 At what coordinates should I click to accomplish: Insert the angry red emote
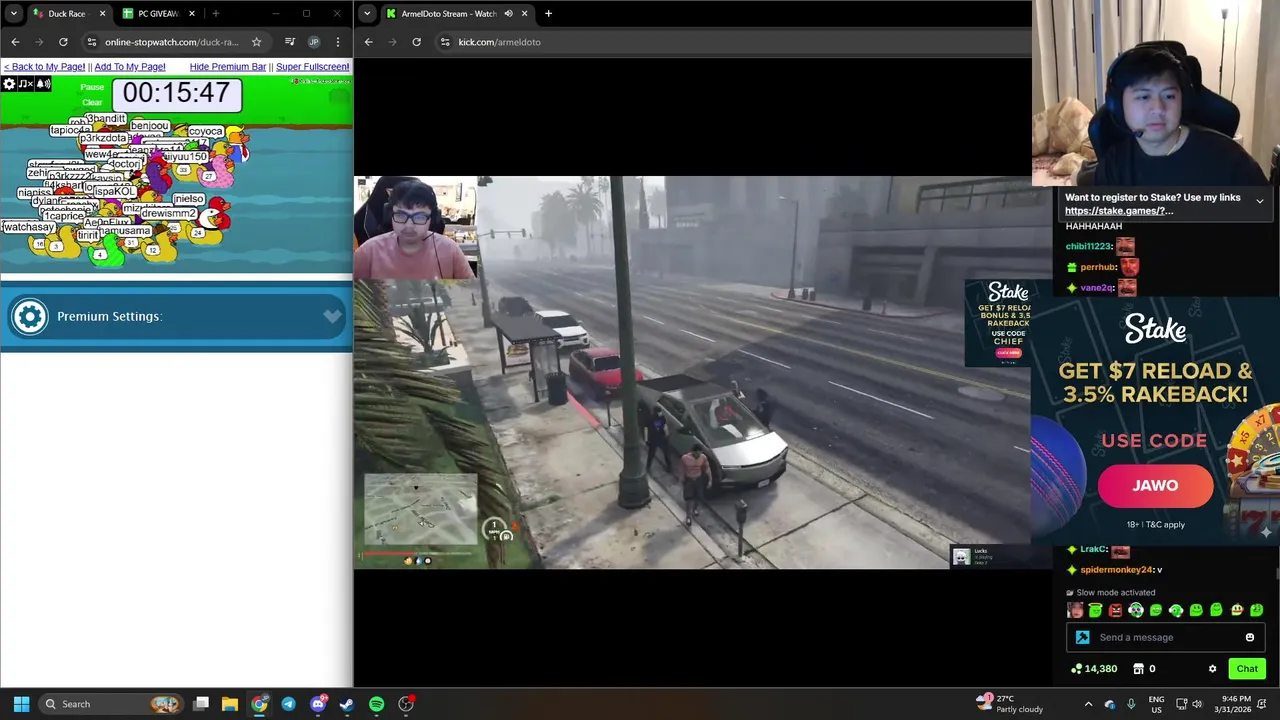click(x=1115, y=610)
